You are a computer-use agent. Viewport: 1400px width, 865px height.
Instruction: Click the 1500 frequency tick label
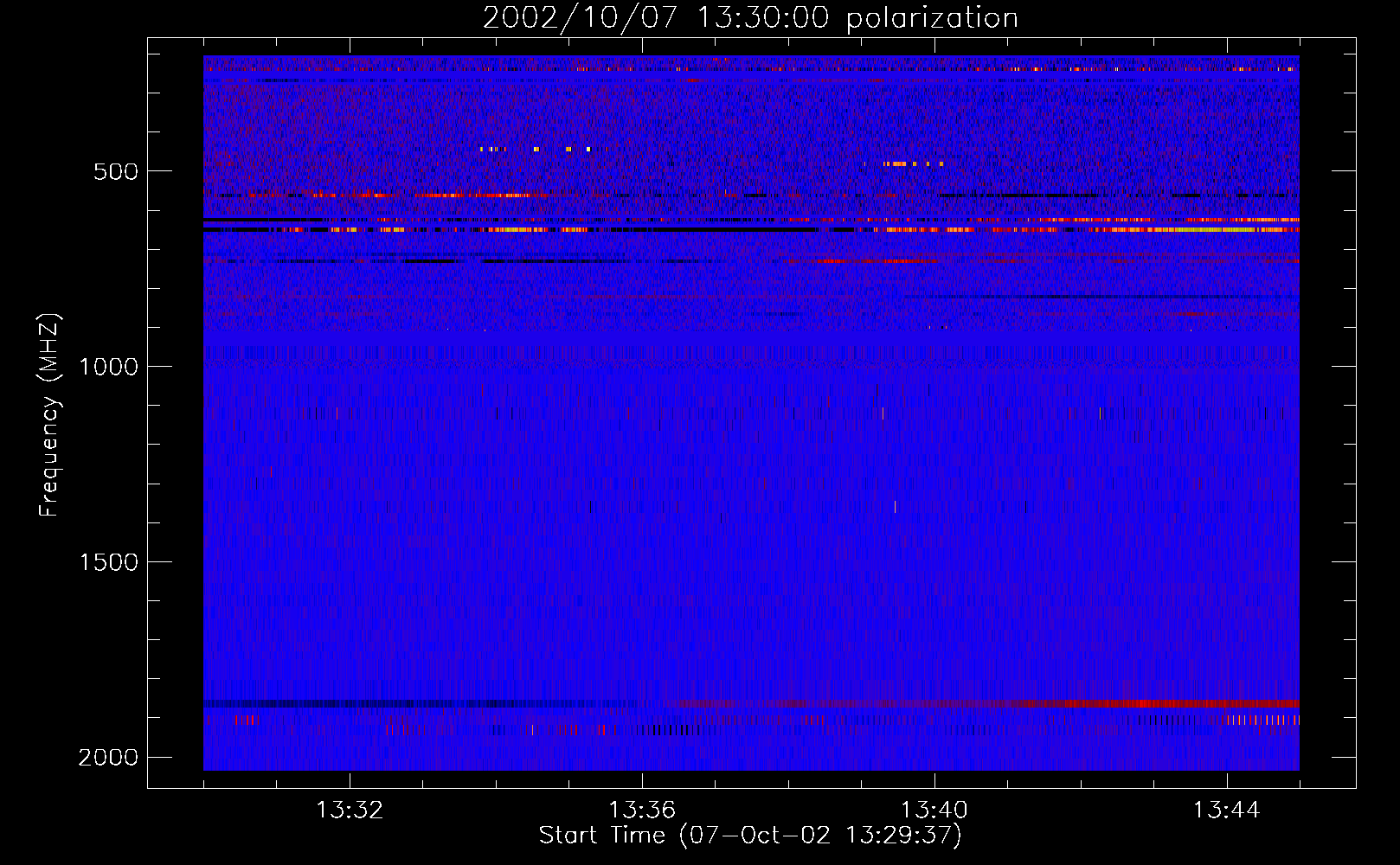click(x=108, y=562)
